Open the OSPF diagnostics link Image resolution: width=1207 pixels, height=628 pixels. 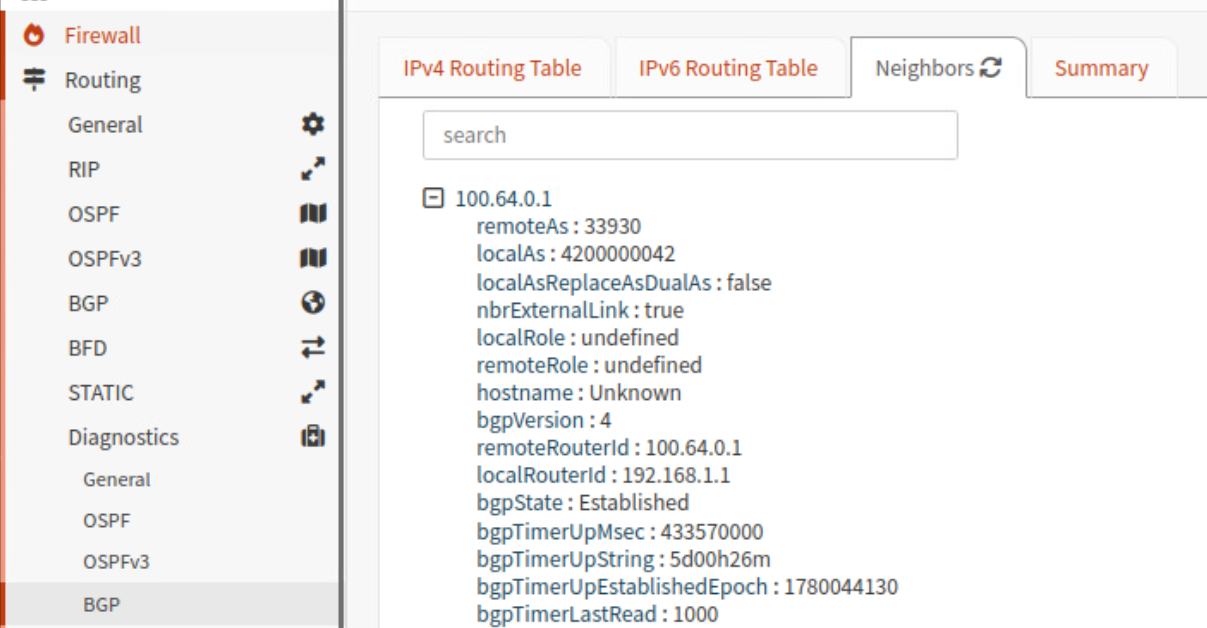point(107,521)
